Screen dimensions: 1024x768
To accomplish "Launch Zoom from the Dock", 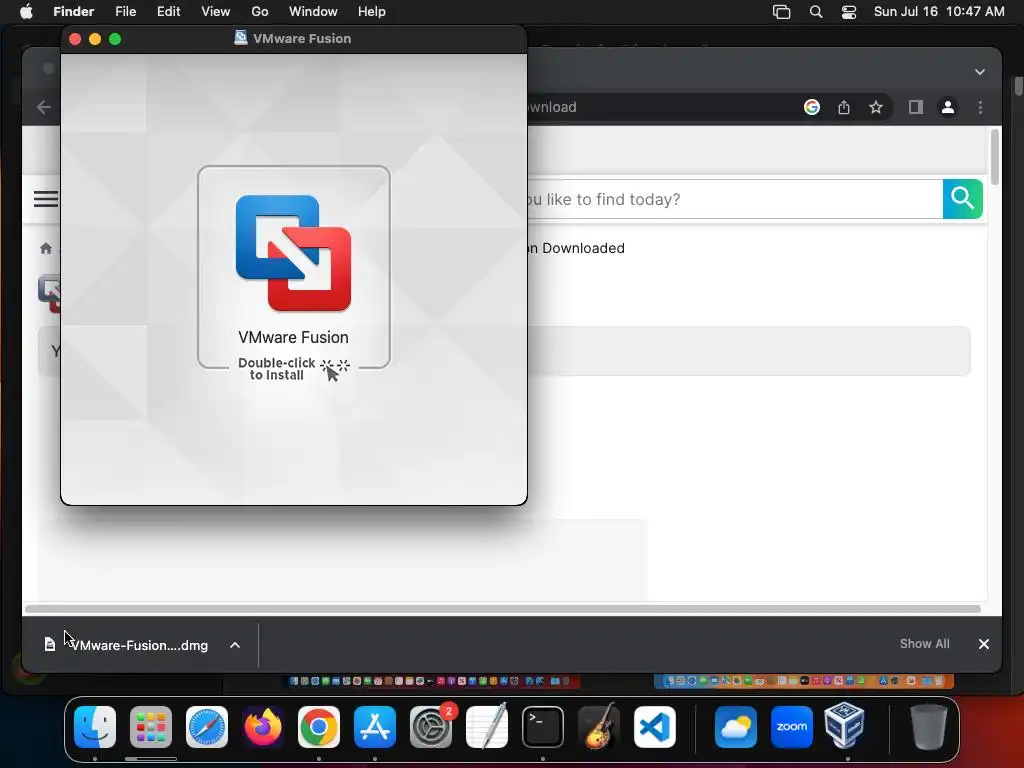I will pos(792,727).
